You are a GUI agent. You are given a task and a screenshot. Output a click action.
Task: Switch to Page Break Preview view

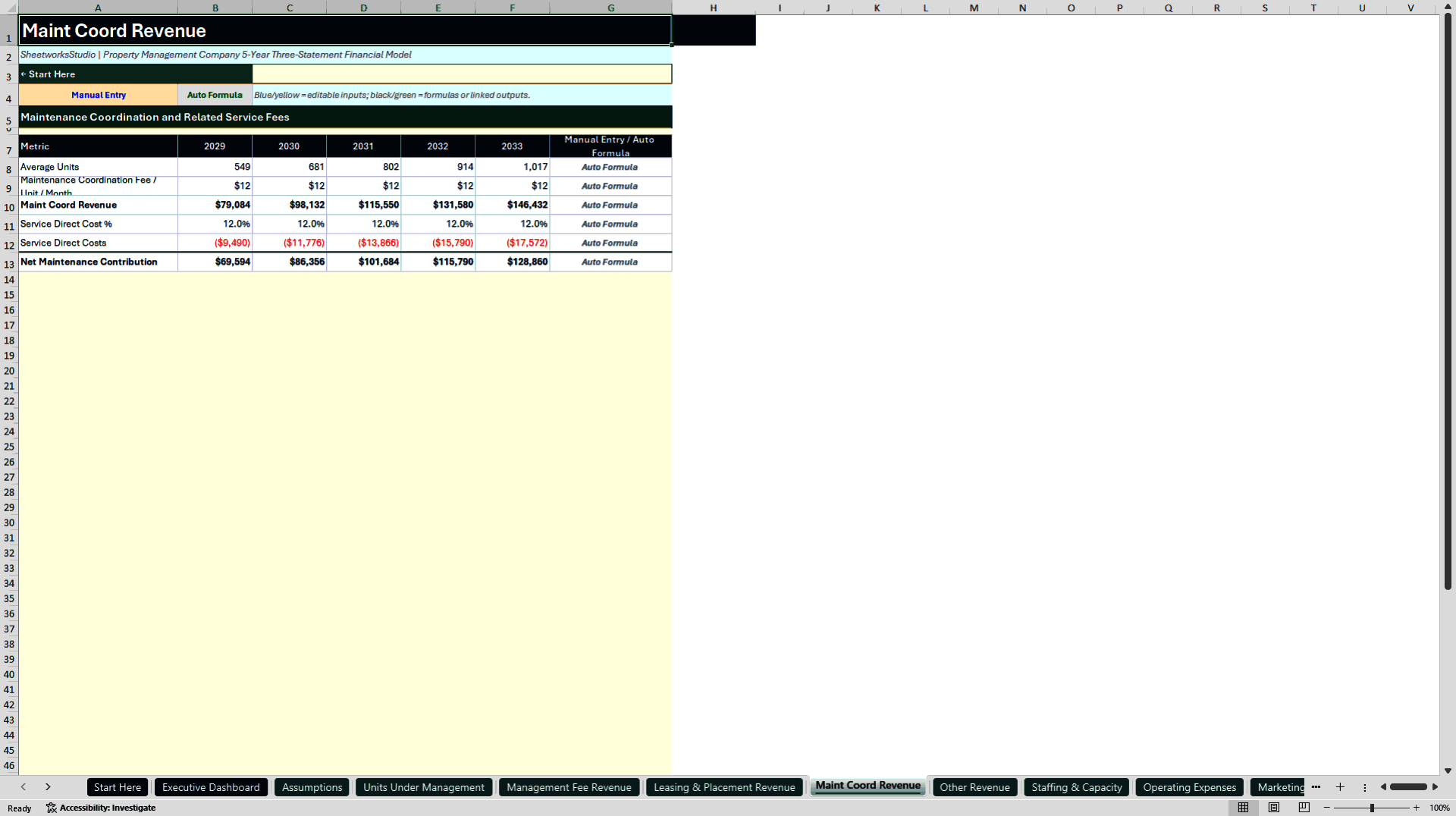point(1304,808)
